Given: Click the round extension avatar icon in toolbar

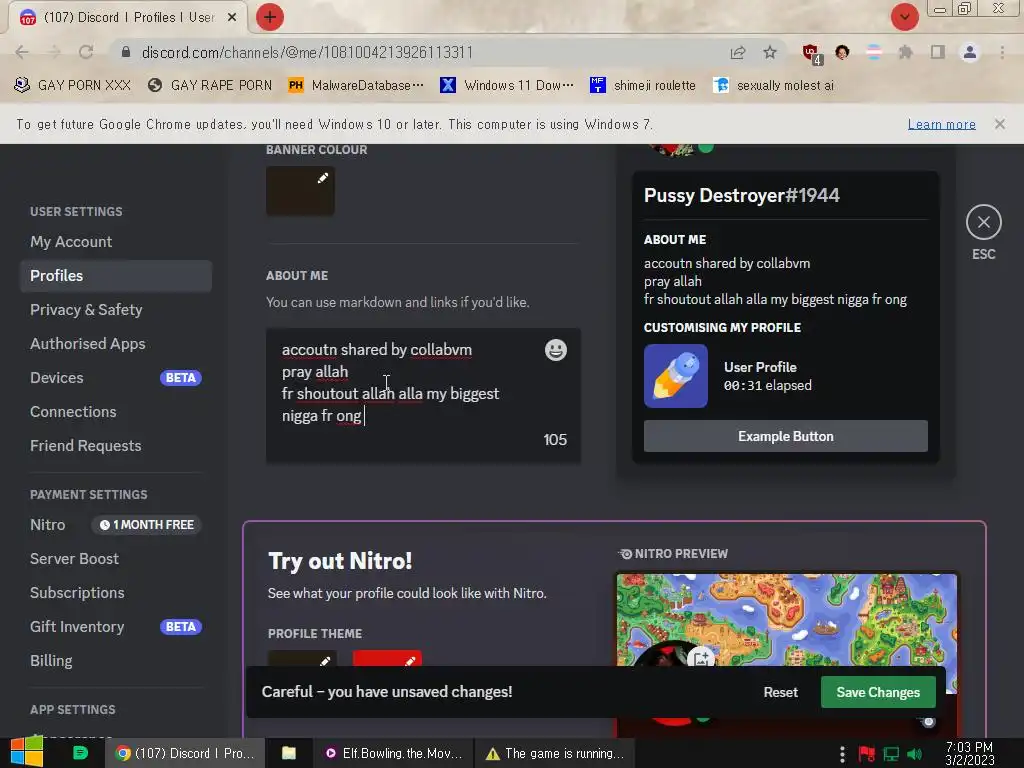Looking at the screenshot, I should coord(842,52).
